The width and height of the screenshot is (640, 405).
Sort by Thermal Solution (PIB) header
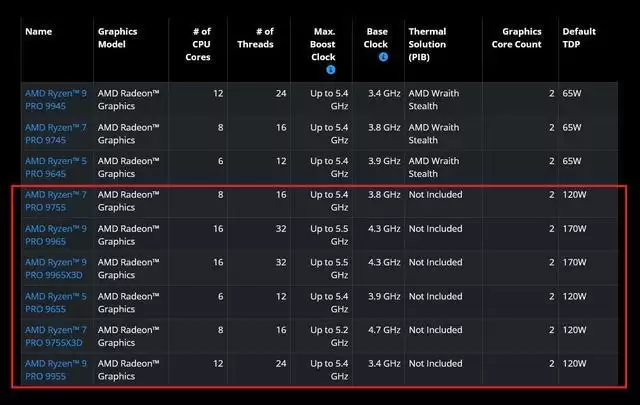(427, 44)
